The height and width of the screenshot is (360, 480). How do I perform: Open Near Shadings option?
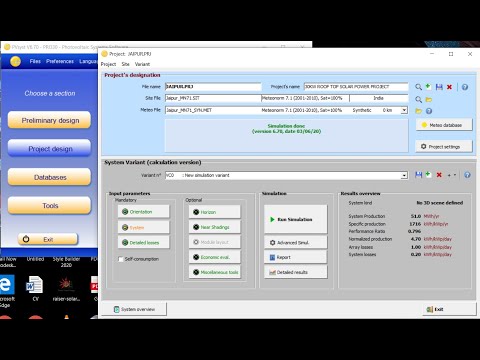[214, 227]
